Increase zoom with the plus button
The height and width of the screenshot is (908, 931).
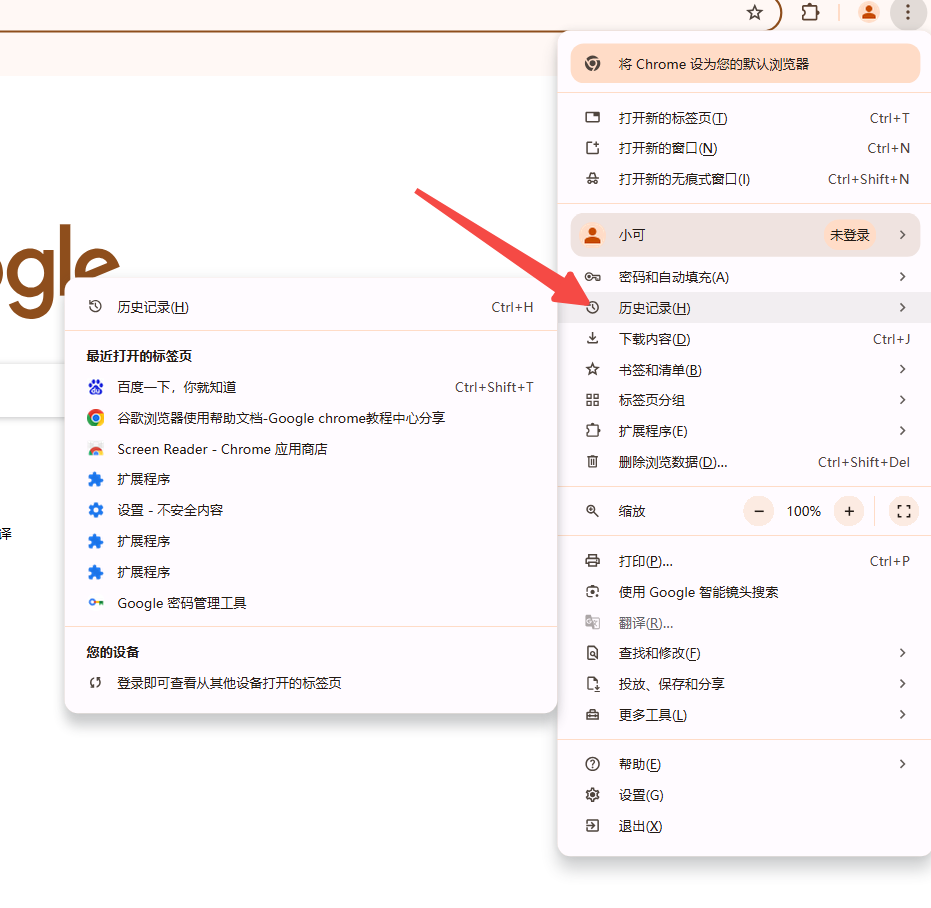pyautogui.click(x=849, y=511)
